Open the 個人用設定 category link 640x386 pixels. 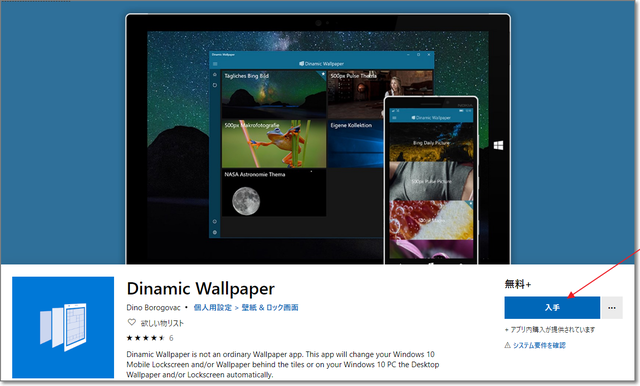(212, 307)
